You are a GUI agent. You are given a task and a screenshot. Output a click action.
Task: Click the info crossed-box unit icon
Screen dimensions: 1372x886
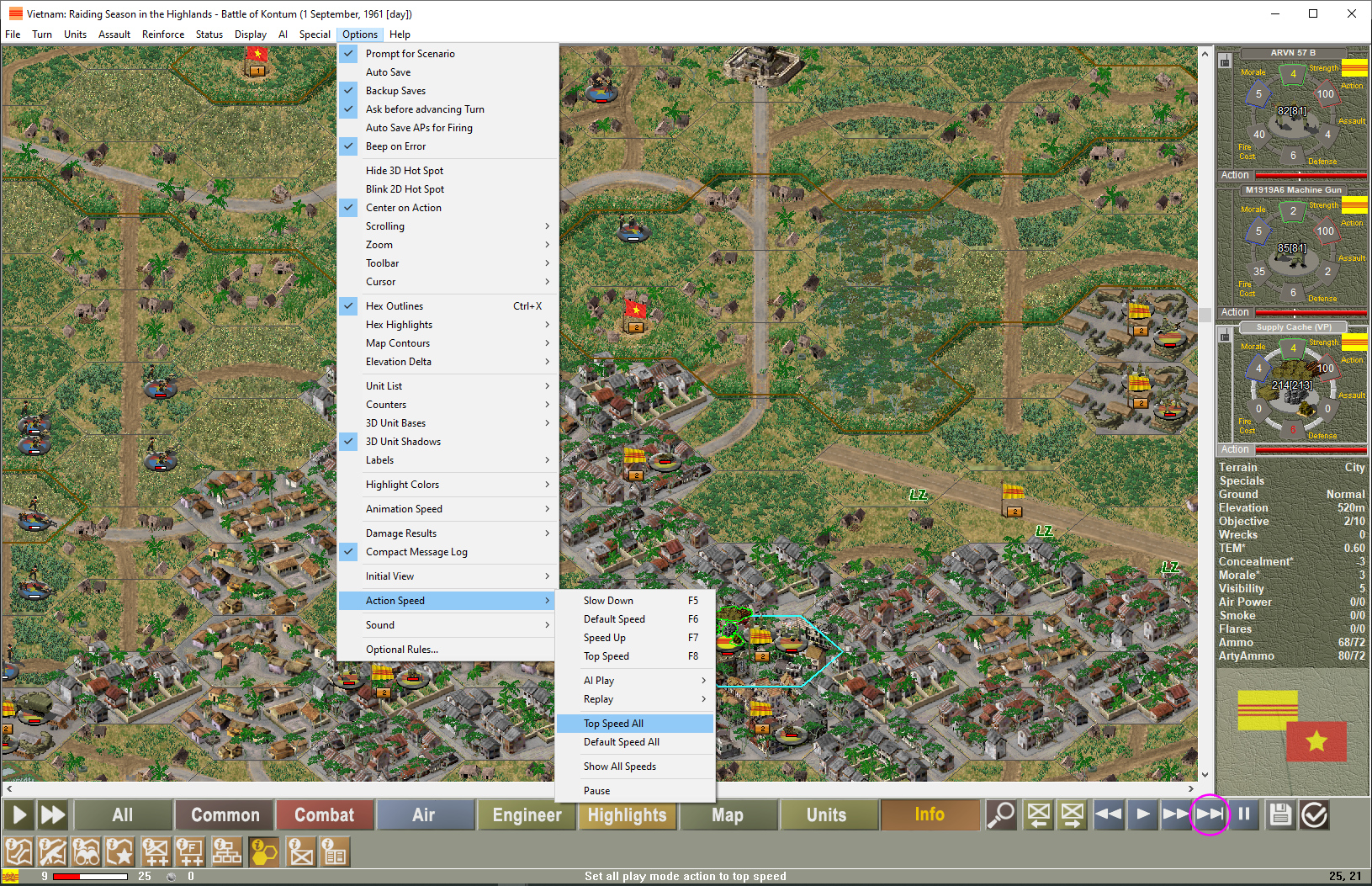click(x=301, y=852)
